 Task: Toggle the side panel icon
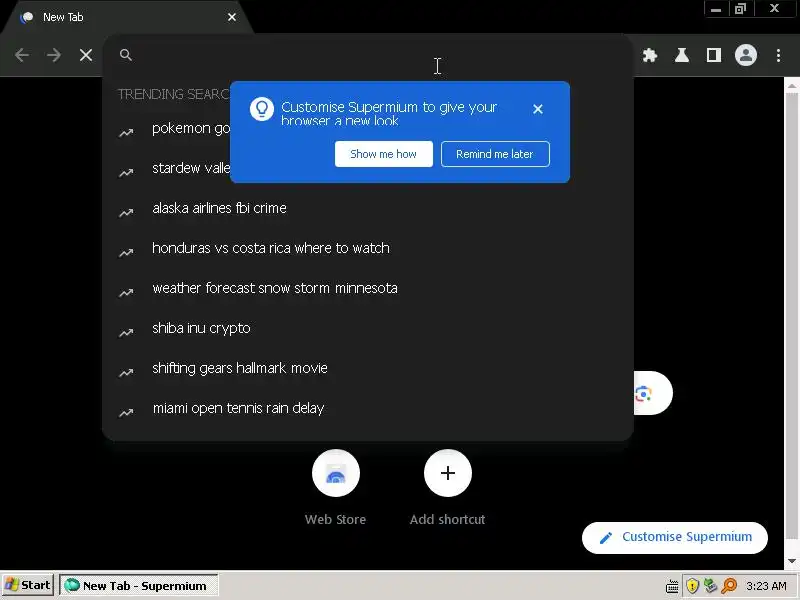point(714,55)
